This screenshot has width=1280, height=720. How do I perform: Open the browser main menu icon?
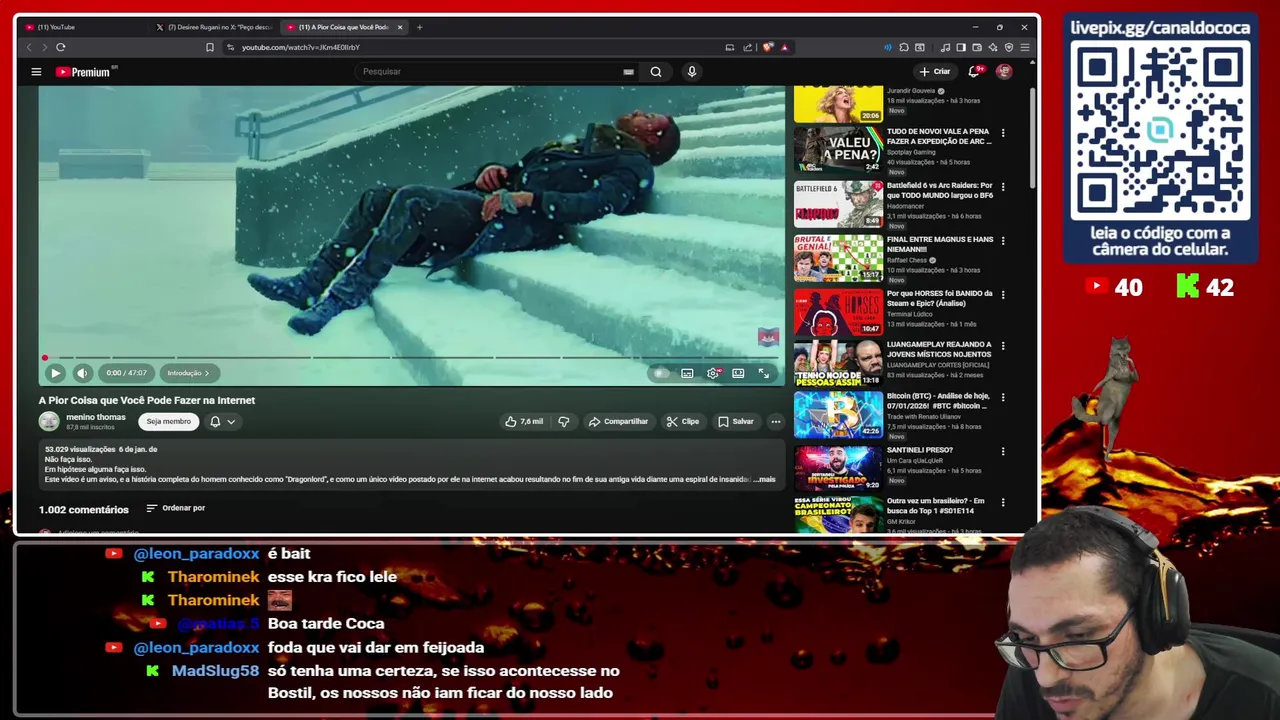pos(1025,47)
